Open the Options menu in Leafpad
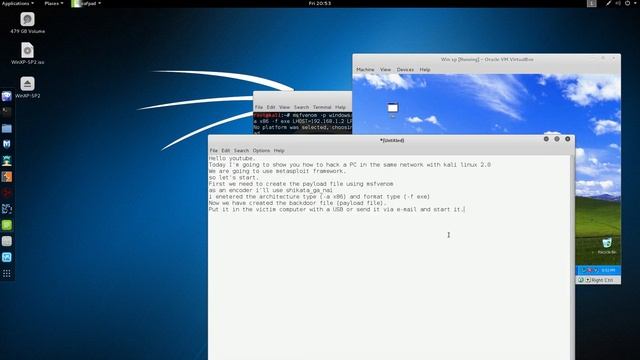This screenshot has width=640, height=360. pyautogui.click(x=261, y=151)
